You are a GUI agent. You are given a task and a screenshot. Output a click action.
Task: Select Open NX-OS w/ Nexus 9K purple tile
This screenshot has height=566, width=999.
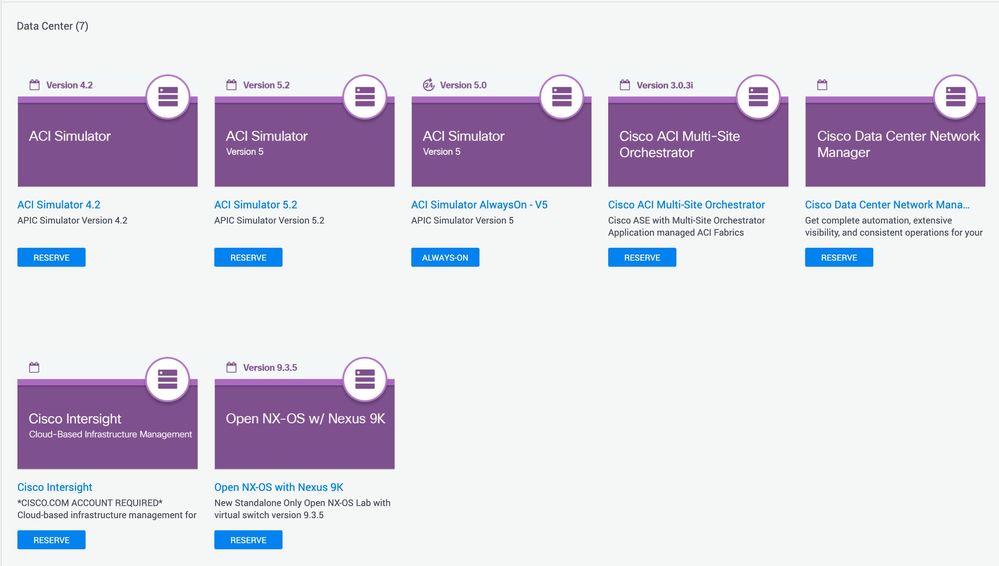(x=305, y=424)
